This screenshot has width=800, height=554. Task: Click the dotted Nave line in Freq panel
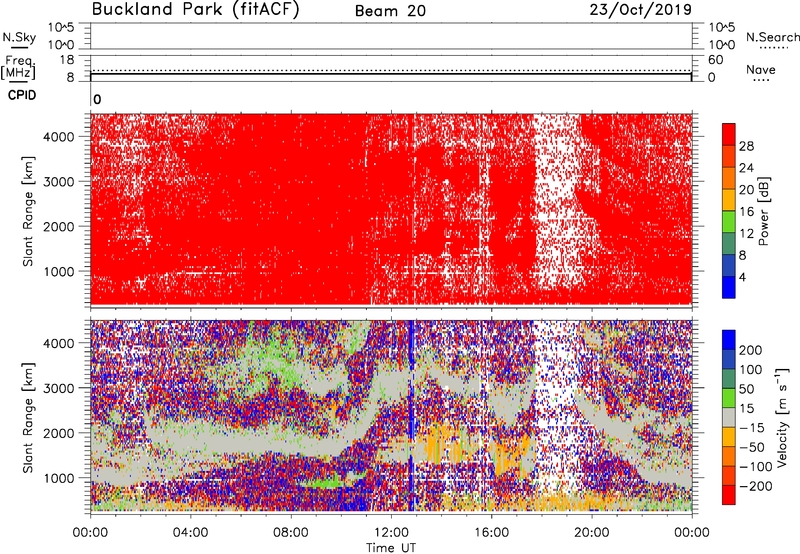point(391,70)
